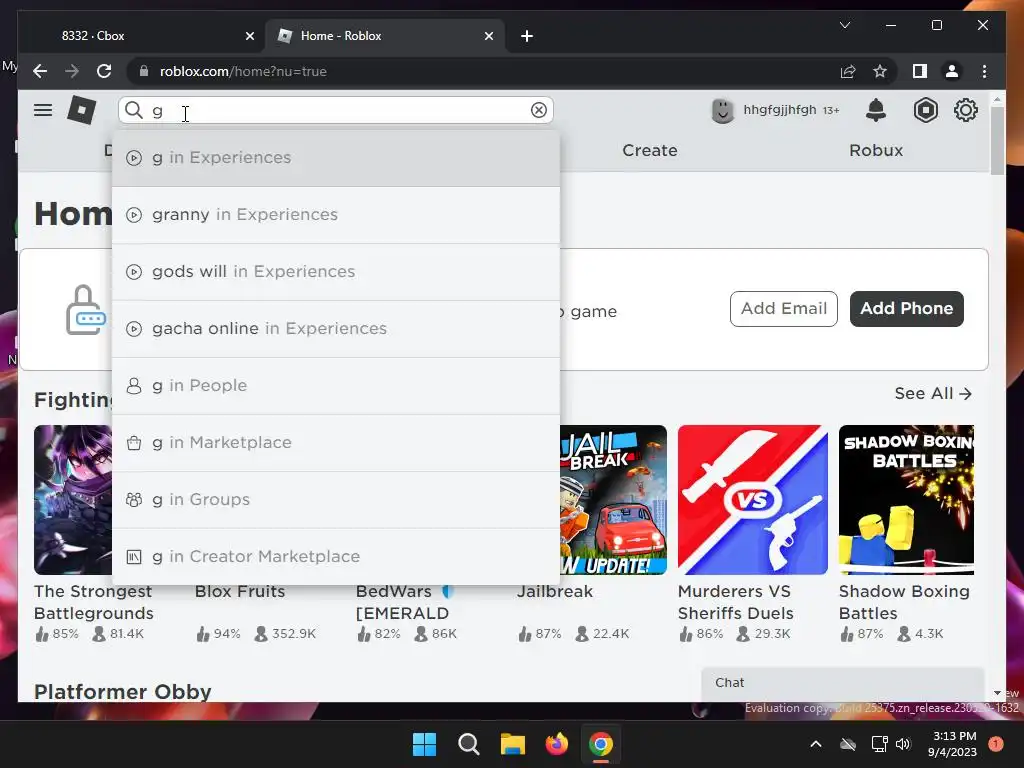Open the Chat panel bar

coord(842,683)
